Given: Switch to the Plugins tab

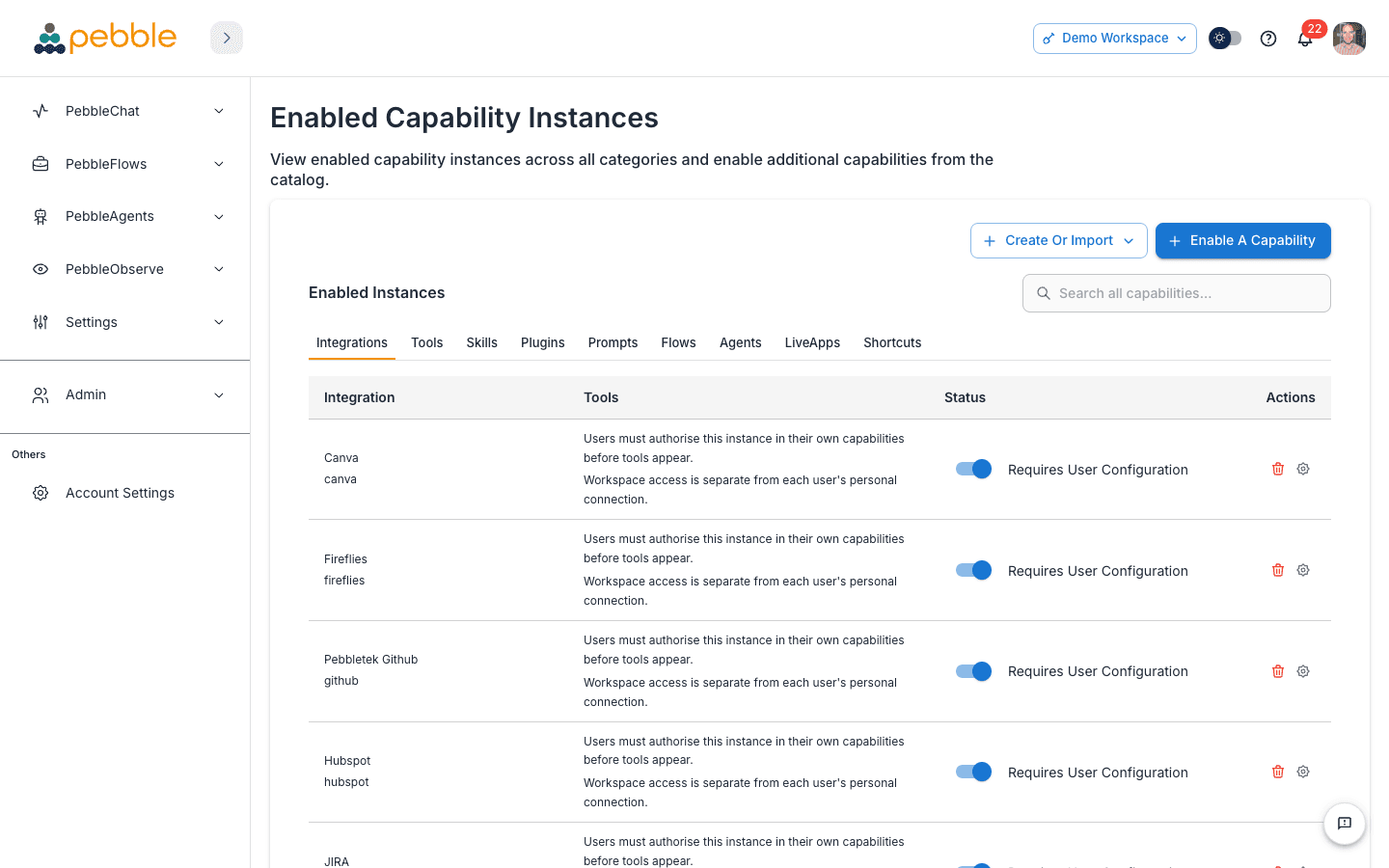Looking at the screenshot, I should coord(543,342).
